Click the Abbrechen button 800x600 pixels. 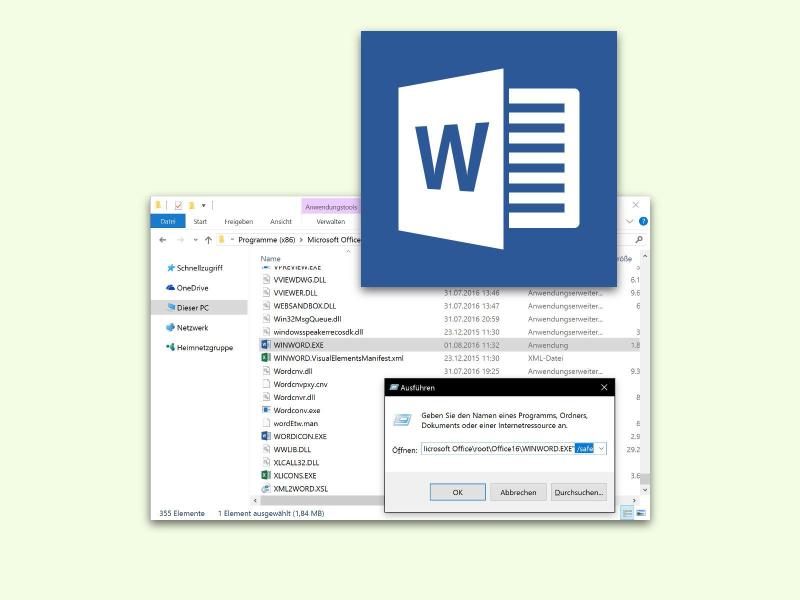pyautogui.click(x=518, y=492)
